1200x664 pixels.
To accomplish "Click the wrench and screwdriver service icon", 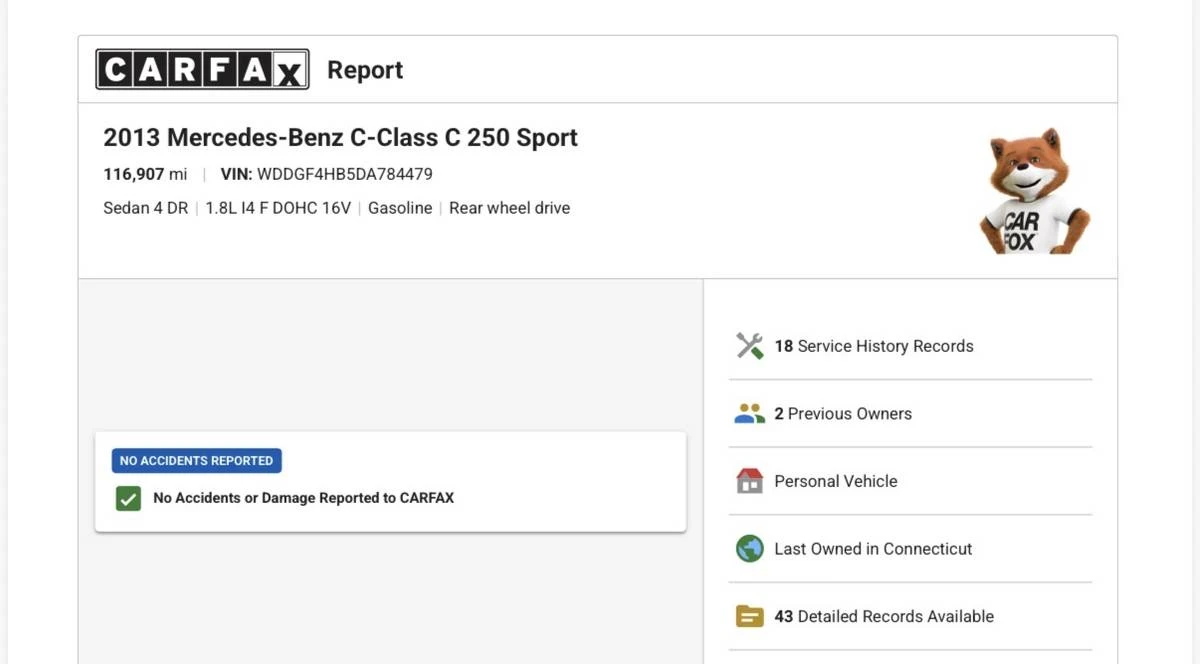I will (x=750, y=346).
